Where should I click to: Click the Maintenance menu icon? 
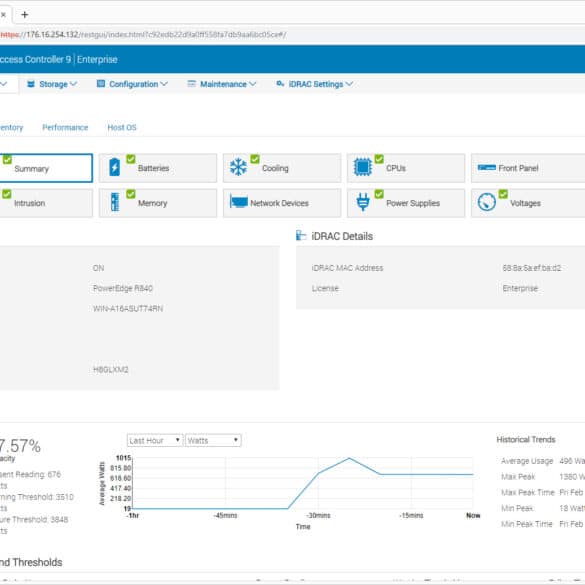click(191, 84)
